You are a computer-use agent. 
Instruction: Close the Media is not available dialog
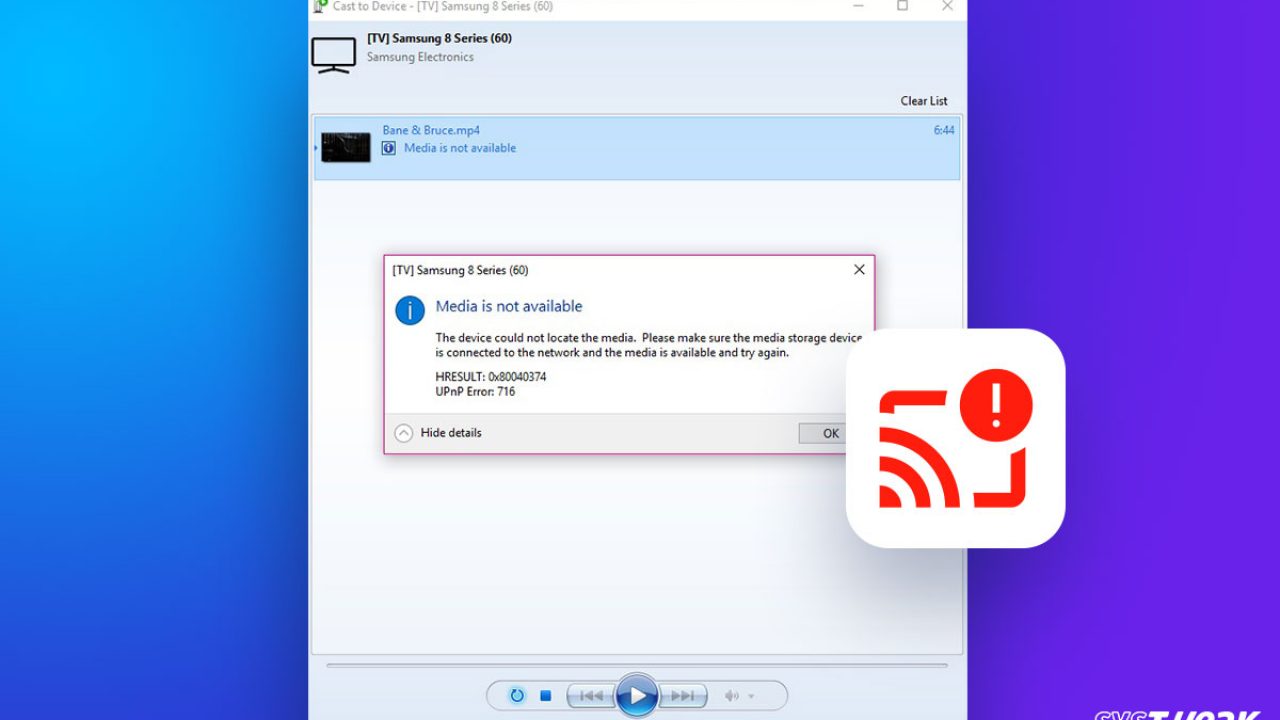[x=859, y=270]
